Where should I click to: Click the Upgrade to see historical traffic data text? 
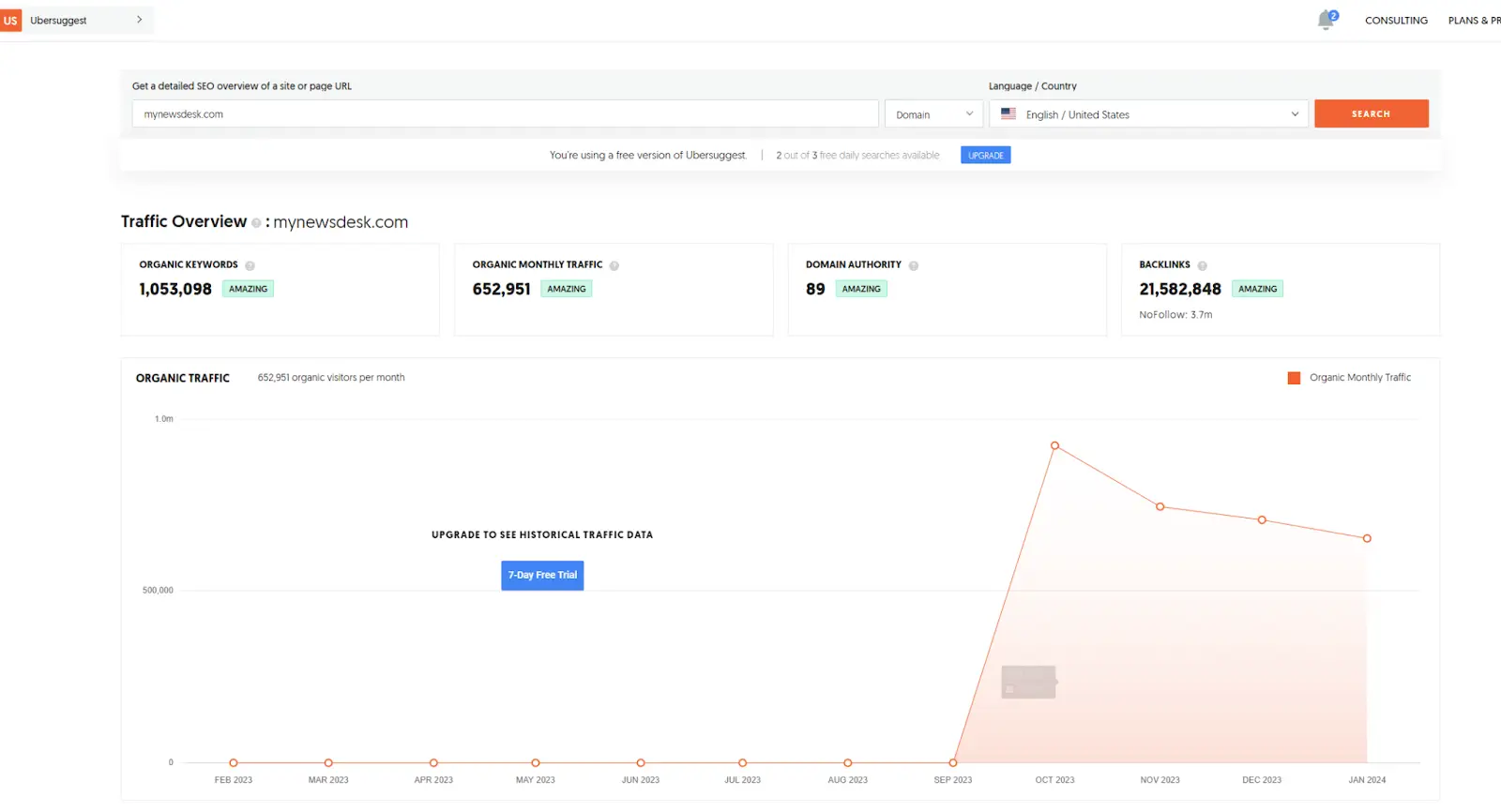click(x=542, y=535)
